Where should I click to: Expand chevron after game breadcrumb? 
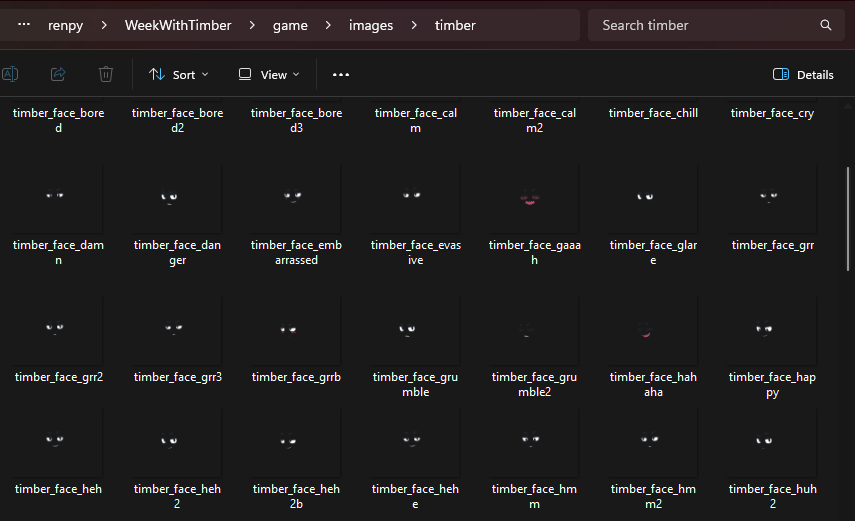tap(328, 25)
